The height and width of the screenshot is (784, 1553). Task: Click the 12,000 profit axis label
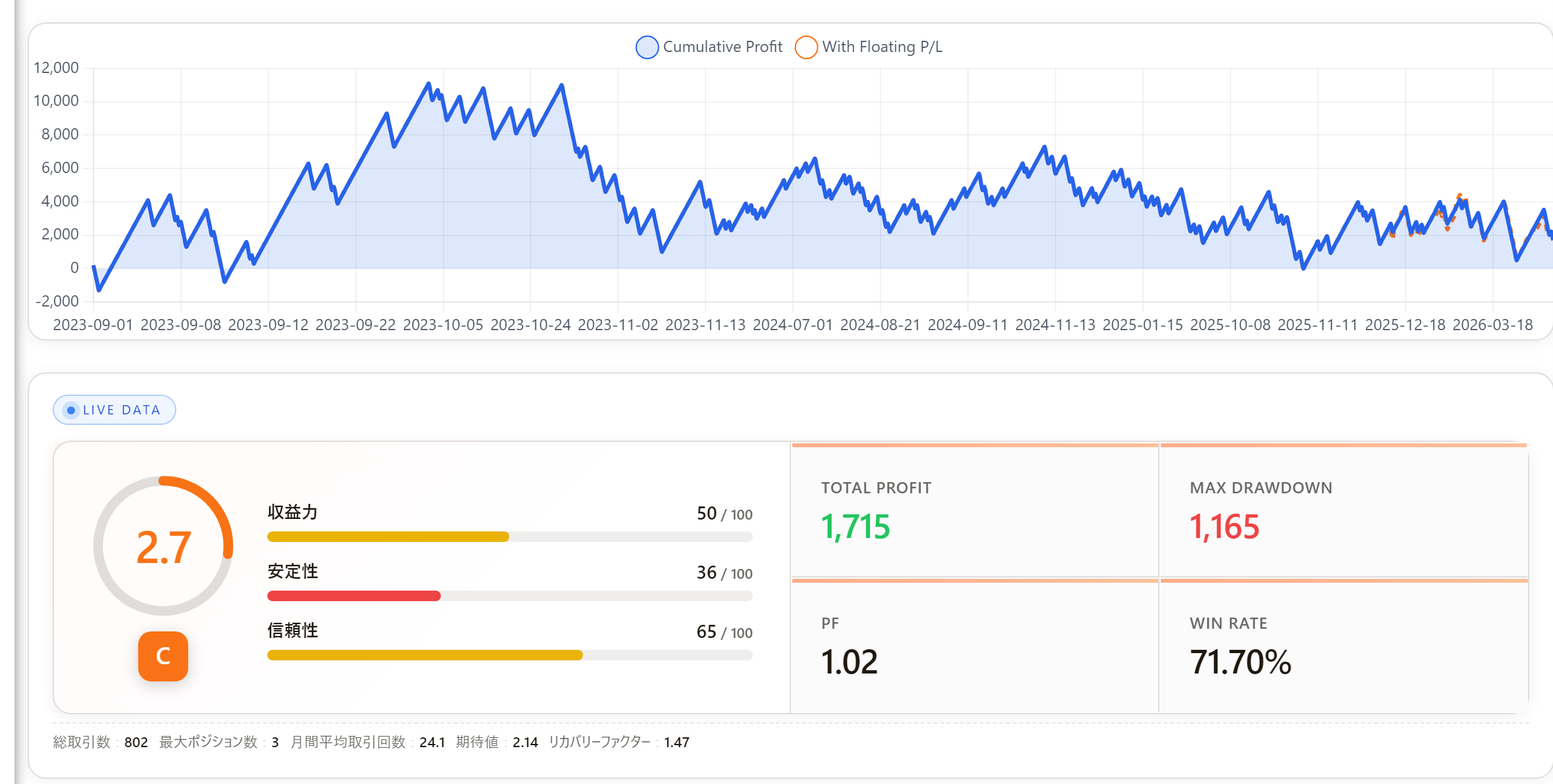(56, 68)
